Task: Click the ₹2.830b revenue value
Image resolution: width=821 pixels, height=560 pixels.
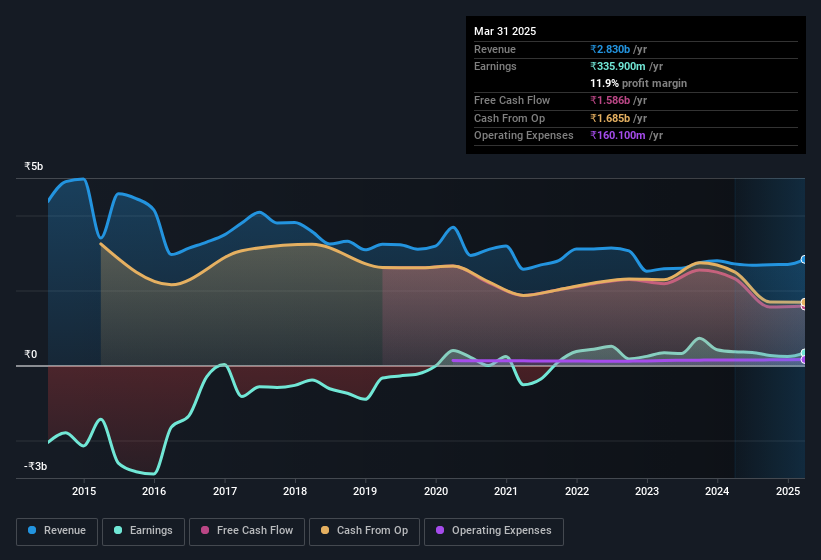Action: pos(610,49)
